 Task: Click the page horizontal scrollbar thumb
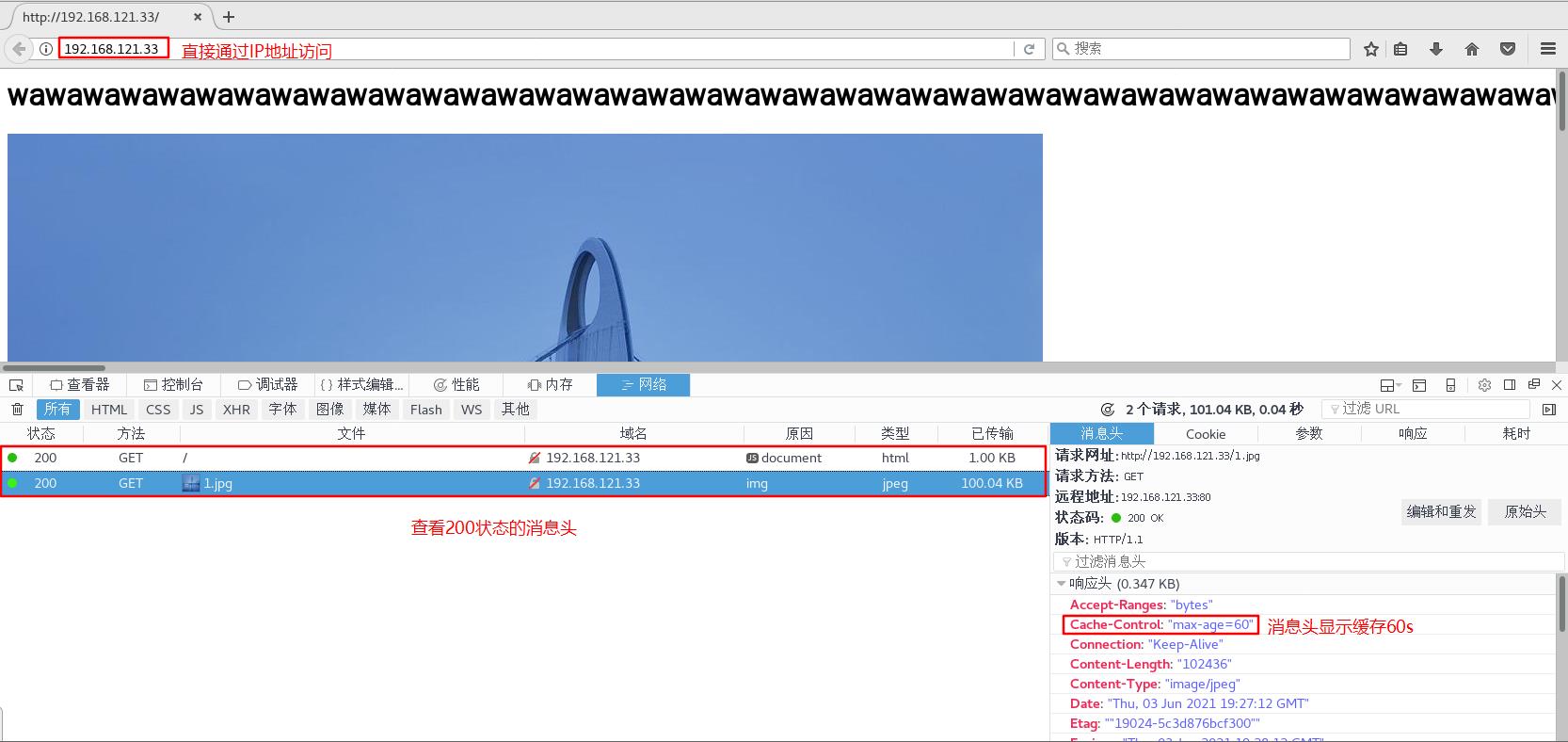coord(55,368)
